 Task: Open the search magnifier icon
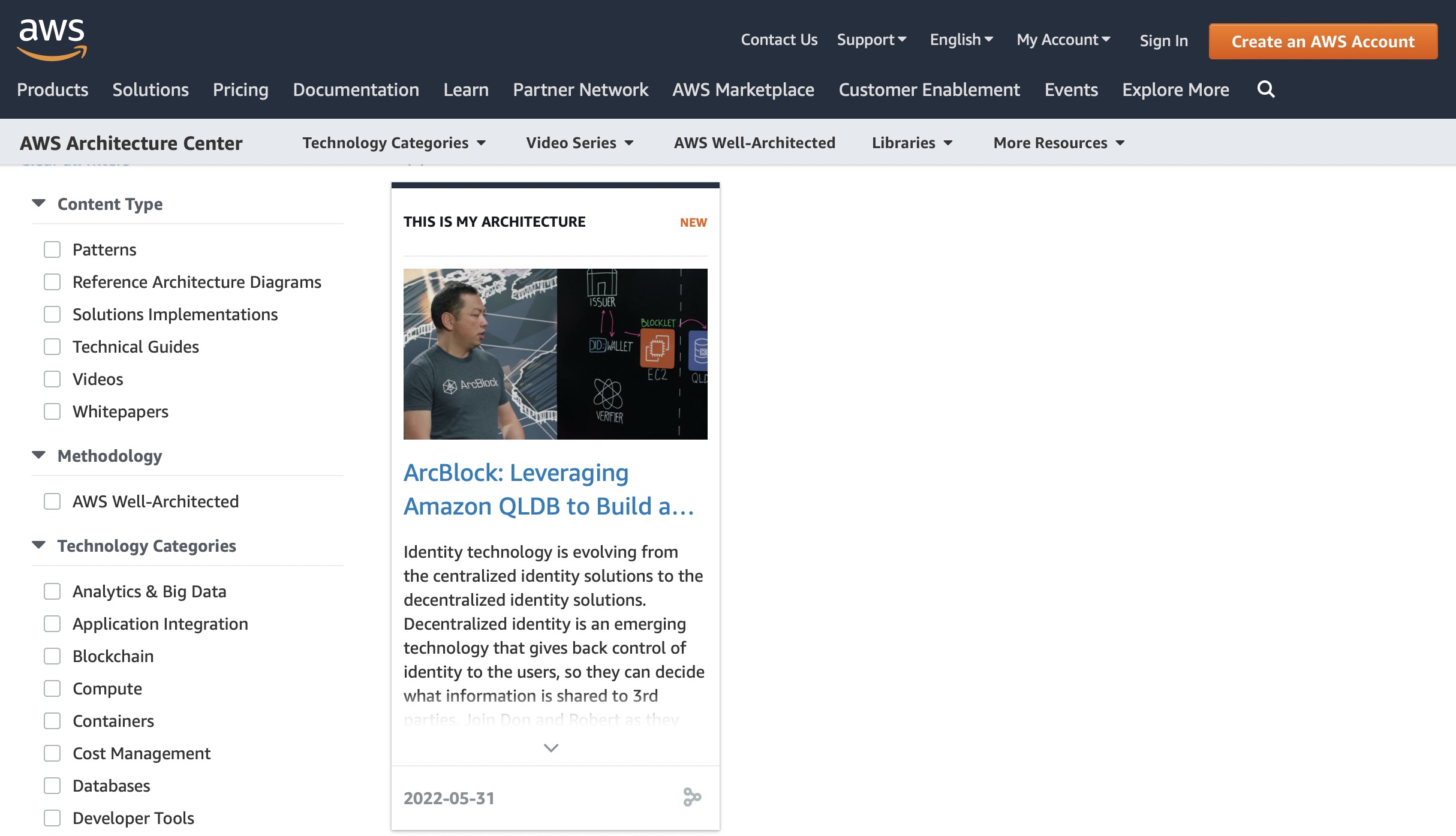pyautogui.click(x=1266, y=89)
